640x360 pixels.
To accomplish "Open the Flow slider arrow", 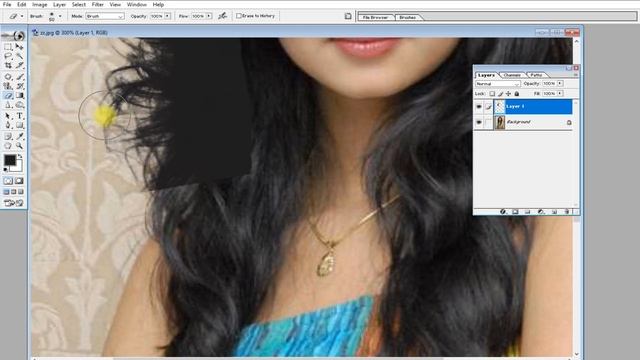I will tap(209, 16).
